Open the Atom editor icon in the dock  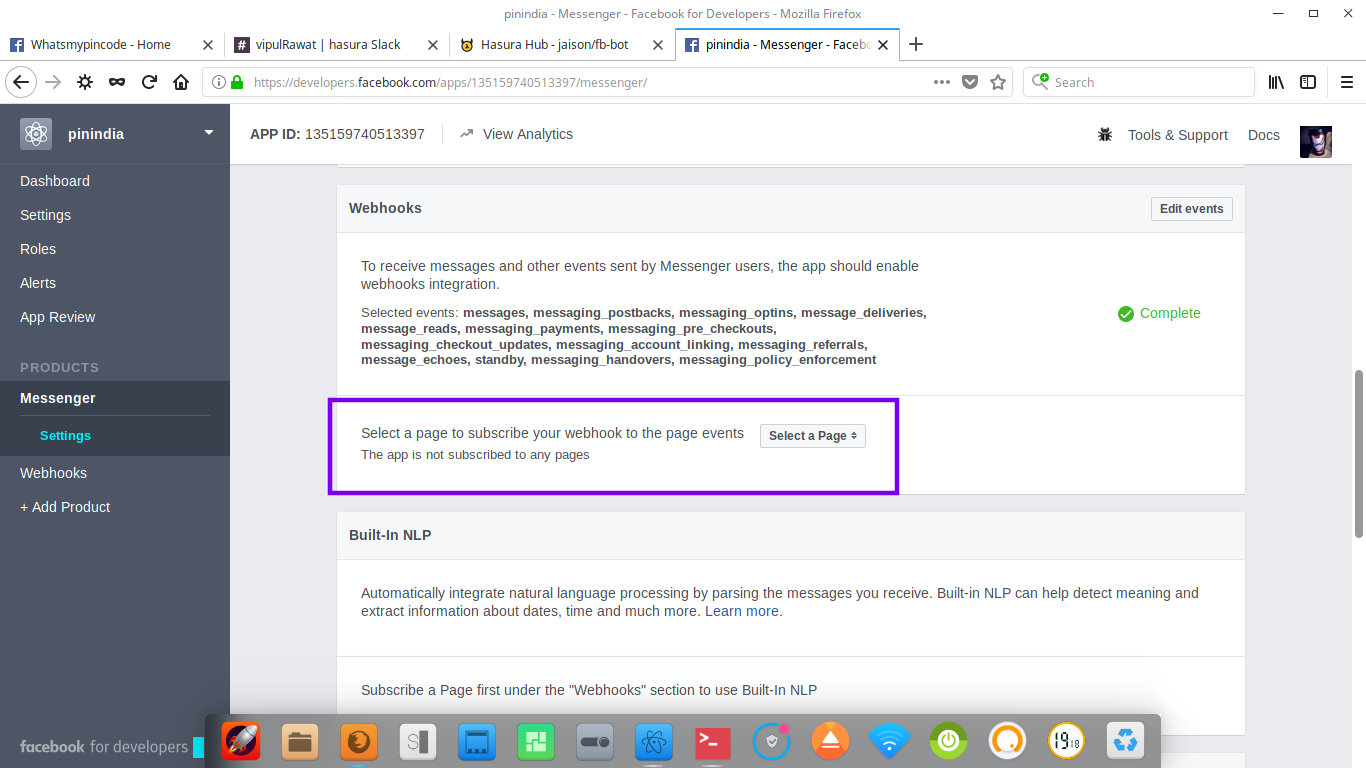coord(654,742)
